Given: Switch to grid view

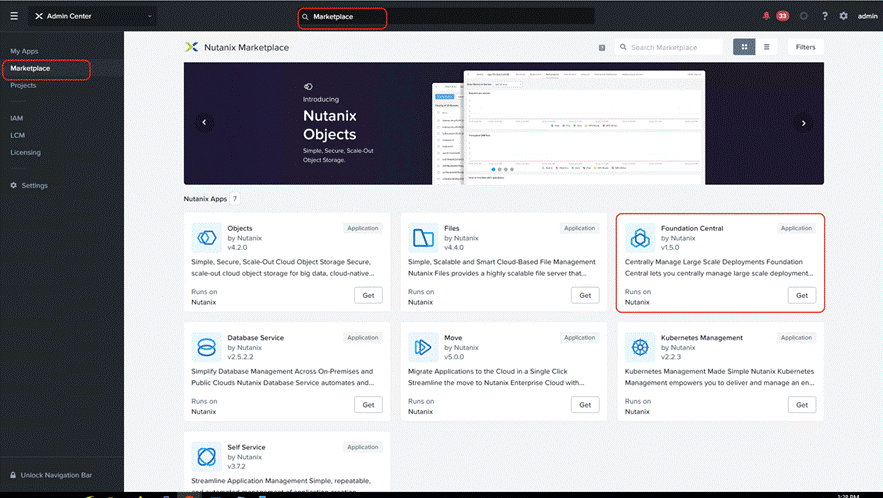Looking at the screenshot, I should (744, 47).
